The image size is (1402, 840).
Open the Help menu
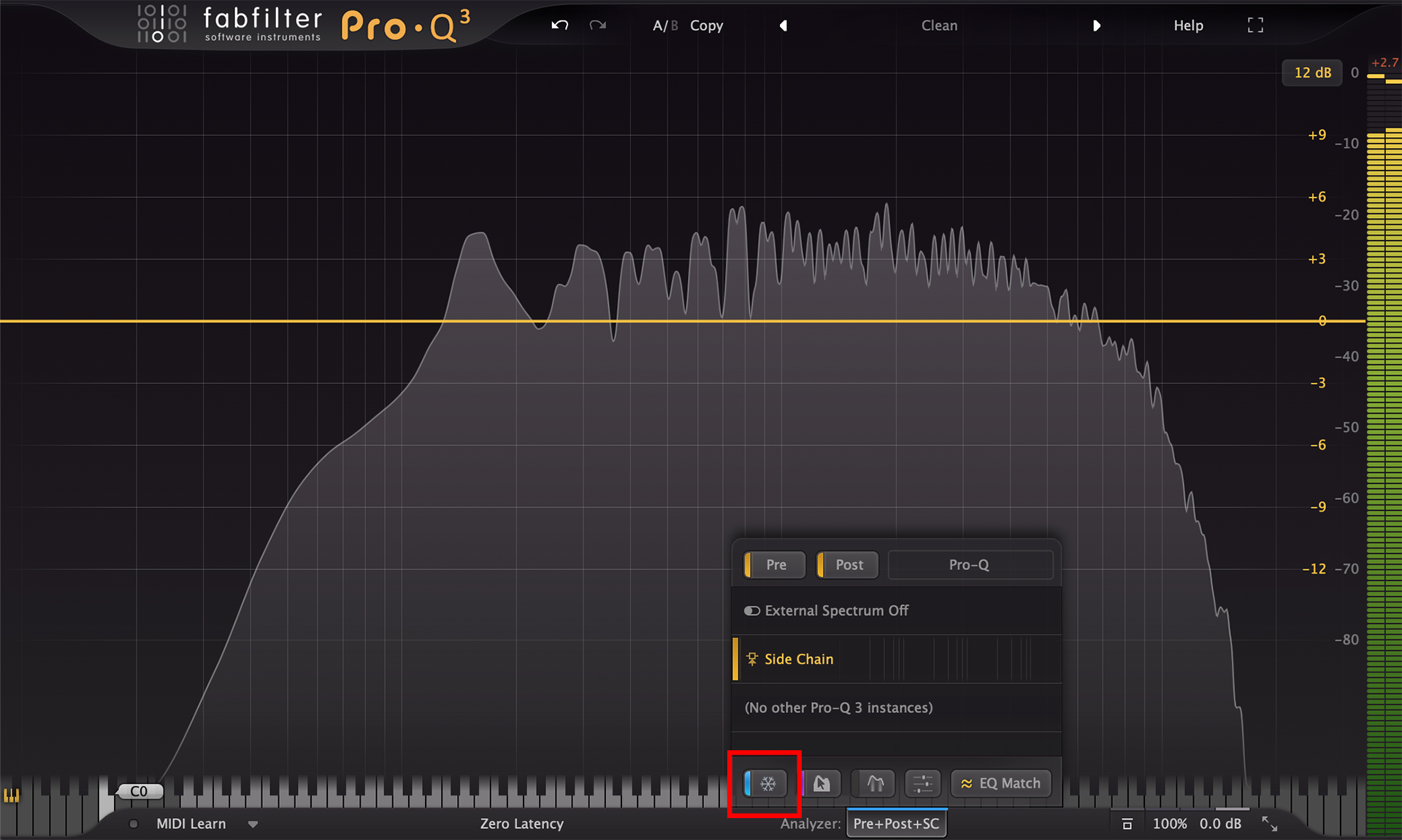pyautogui.click(x=1188, y=26)
